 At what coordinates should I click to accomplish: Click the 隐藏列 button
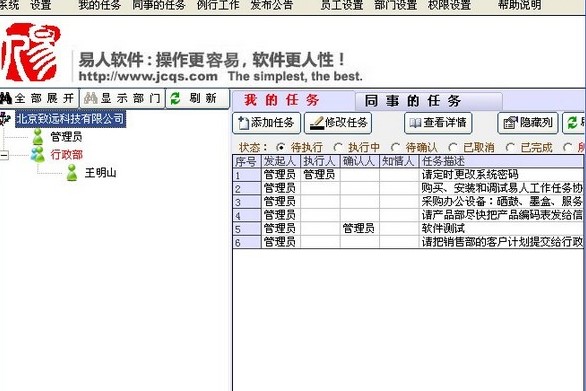[528, 123]
